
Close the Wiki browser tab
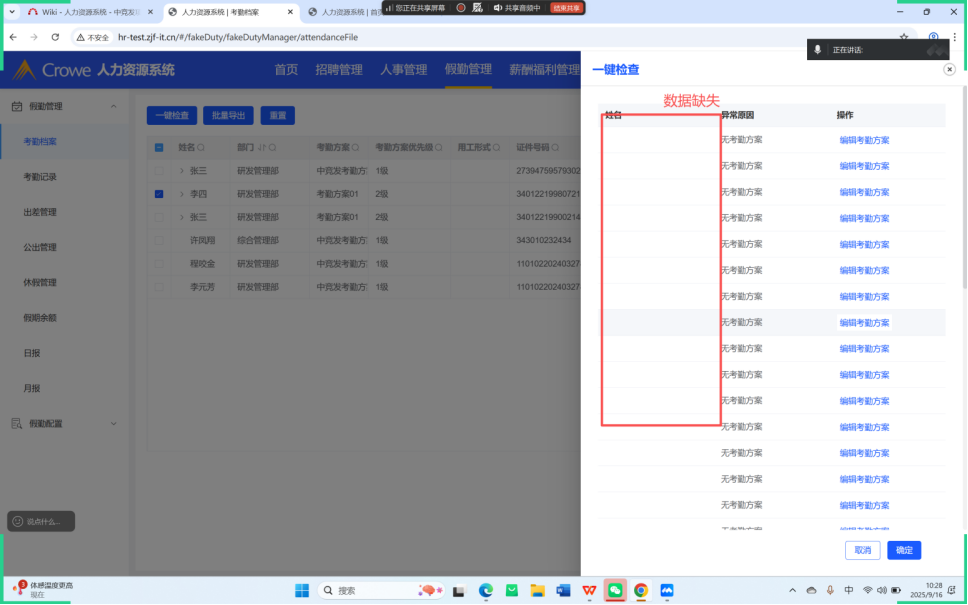pyautogui.click(x=151, y=12)
